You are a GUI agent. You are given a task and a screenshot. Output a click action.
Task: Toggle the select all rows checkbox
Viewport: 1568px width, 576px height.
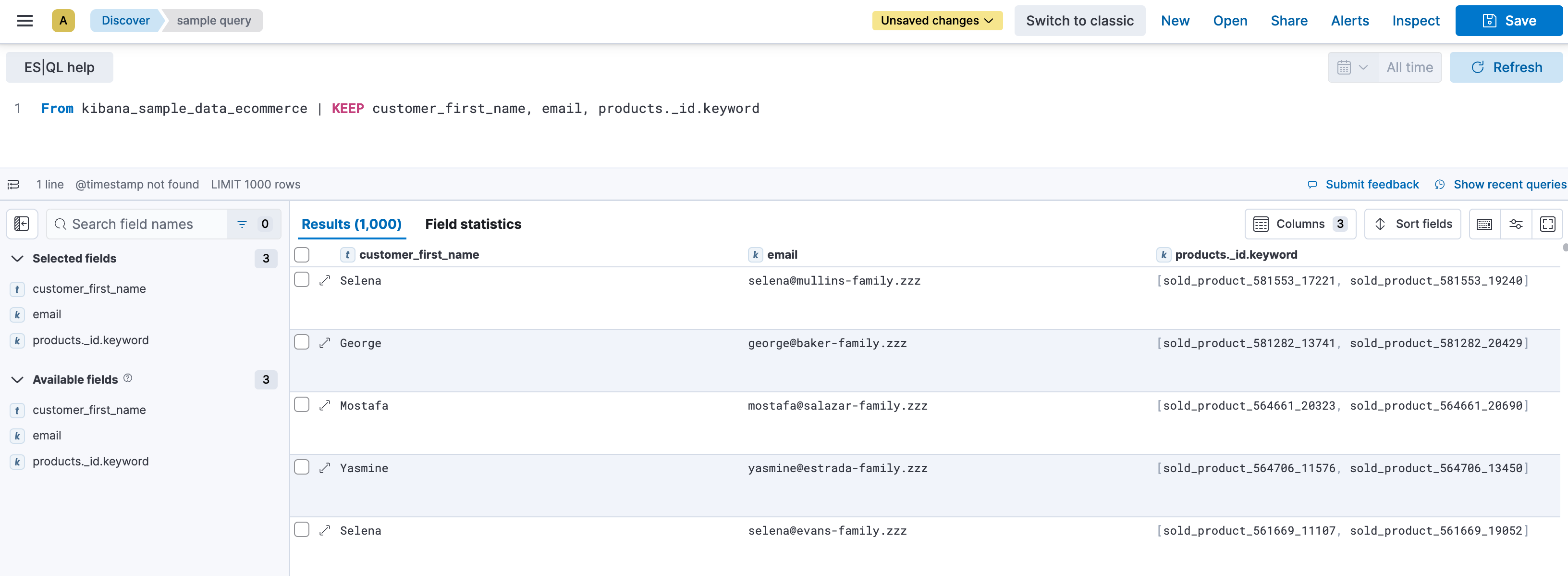tap(302, 253)
